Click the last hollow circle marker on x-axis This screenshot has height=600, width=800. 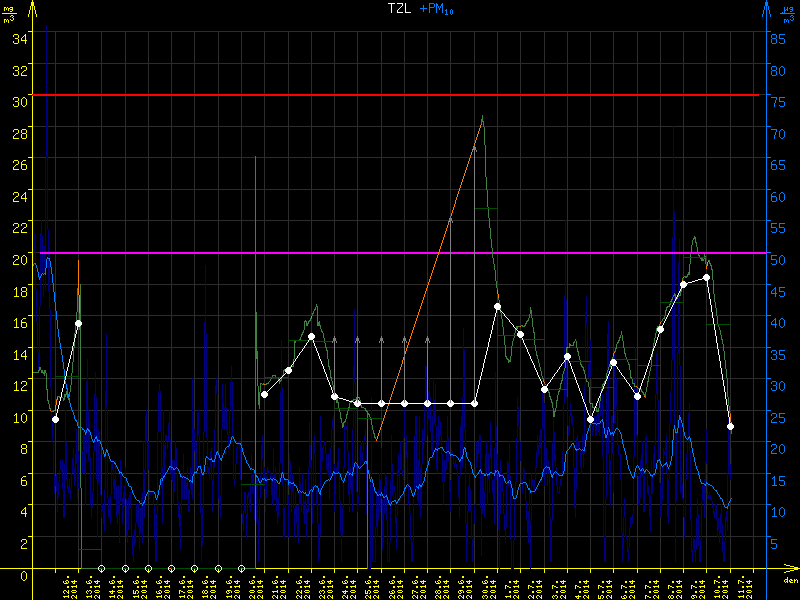tap(241, 568)
